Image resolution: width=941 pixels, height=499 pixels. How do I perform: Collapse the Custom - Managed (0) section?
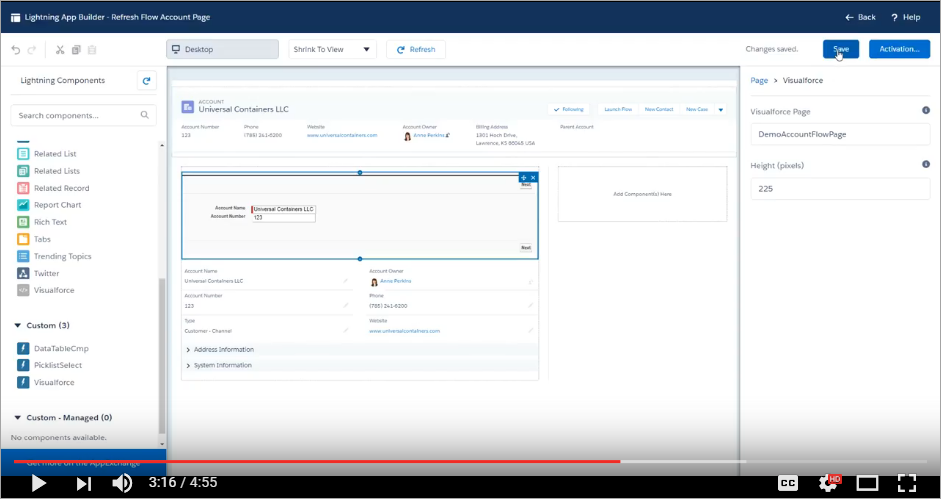pos(17,417)
